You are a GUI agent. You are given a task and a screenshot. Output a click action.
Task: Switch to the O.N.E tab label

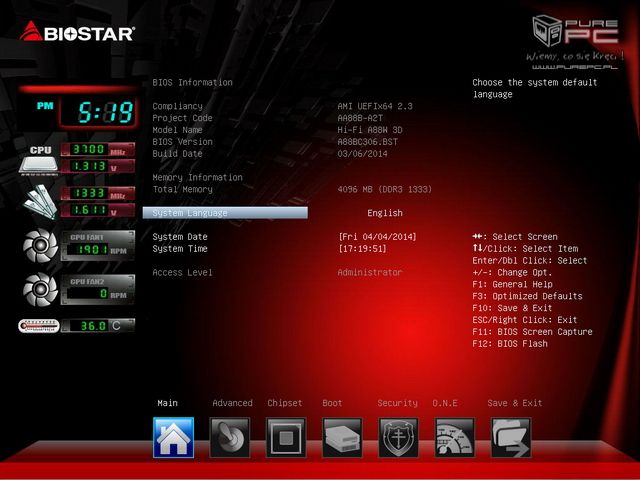(444, 403)
